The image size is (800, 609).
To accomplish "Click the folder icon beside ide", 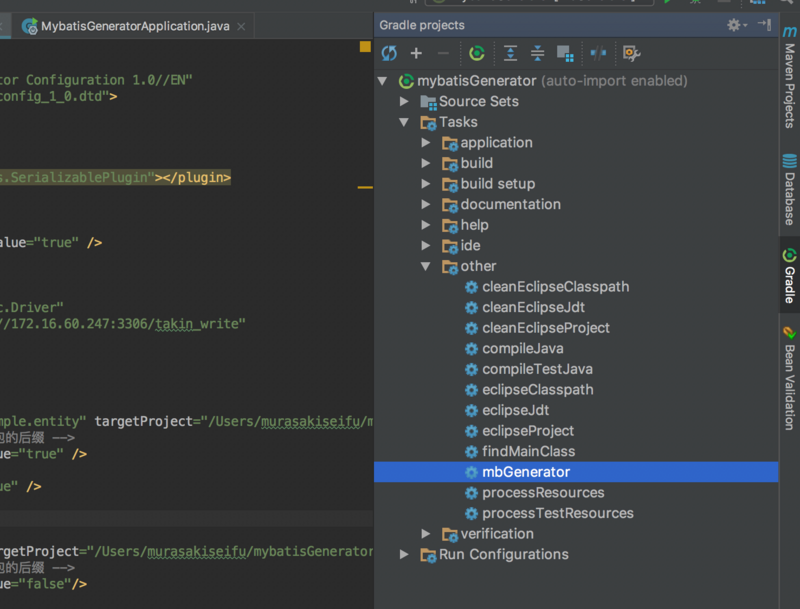I will 449,246.
